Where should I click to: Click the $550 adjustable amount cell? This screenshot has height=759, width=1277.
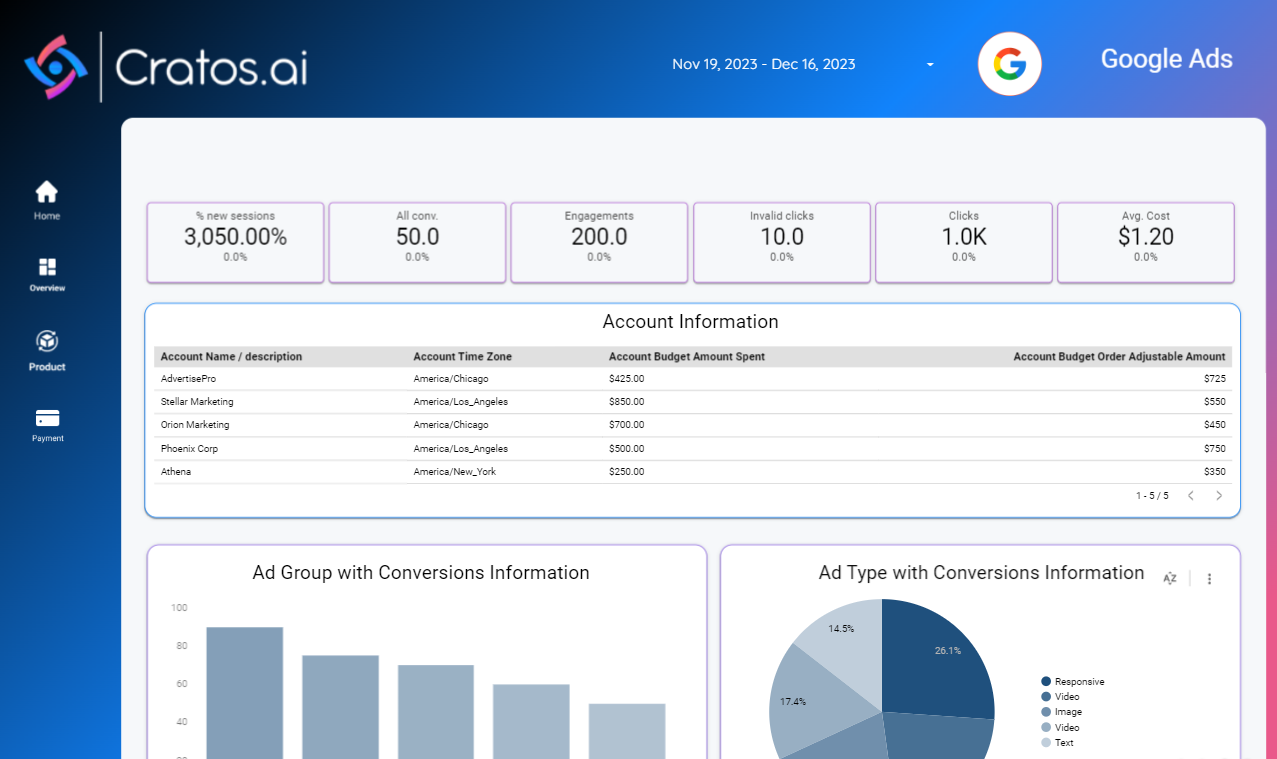tap(1215, 402)
